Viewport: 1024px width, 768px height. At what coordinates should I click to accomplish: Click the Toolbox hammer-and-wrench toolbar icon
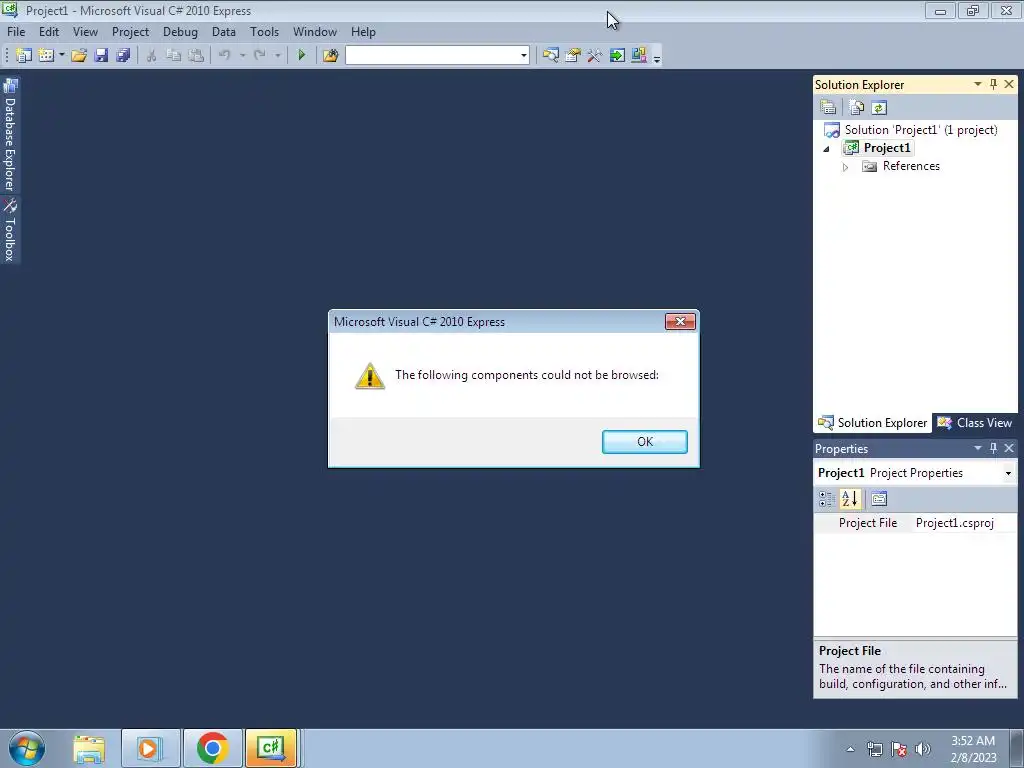point(594,56)
